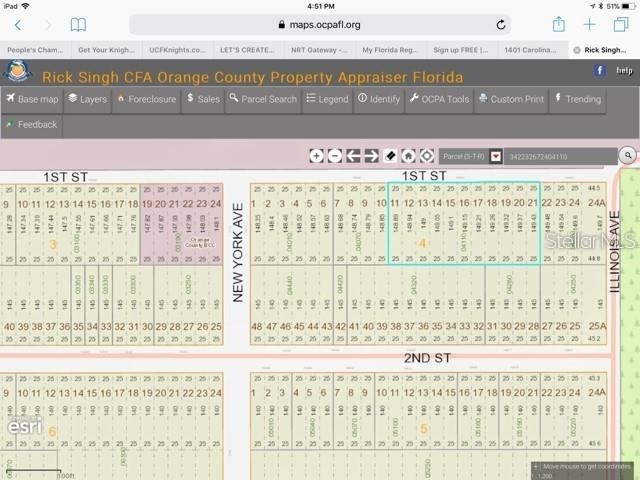Screen dimensions: 640x480
Task: Expand the Parcel (S-T-R) search type dropdown
Action: pyautogui.click(x=495, y=157)
